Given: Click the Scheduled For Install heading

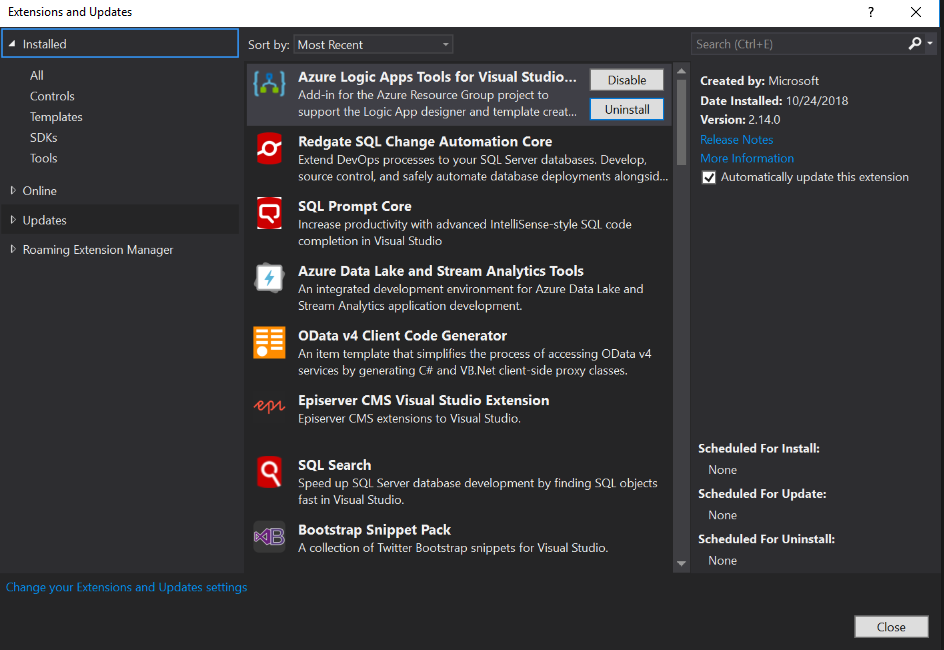Looking at the screenshot, I should pos(759,448).
